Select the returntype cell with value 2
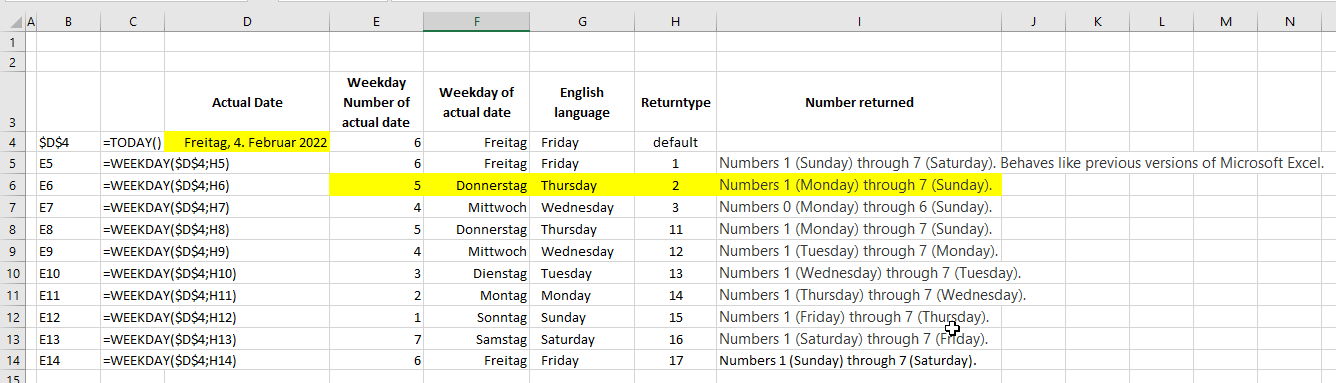Image resolution: width=1336 pixels, height=383 pixels. pyautogui.click(x=675, y=186)
